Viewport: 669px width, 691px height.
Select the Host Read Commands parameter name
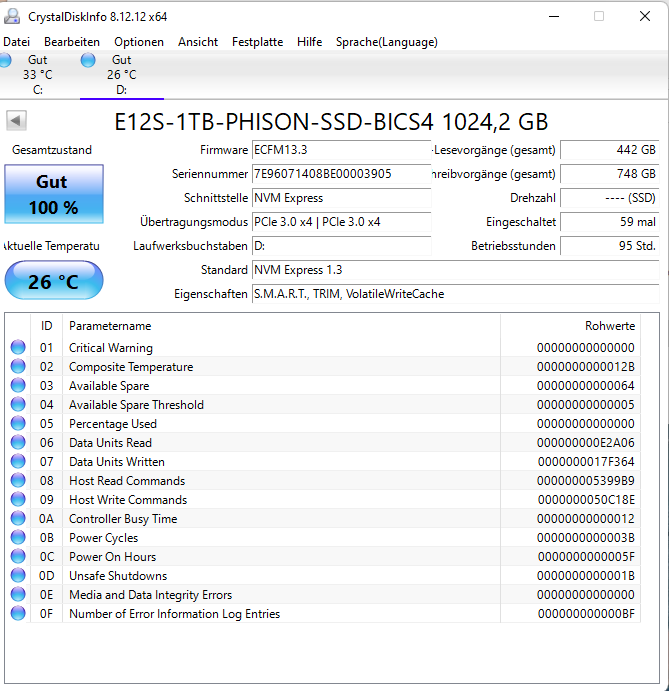127,481
